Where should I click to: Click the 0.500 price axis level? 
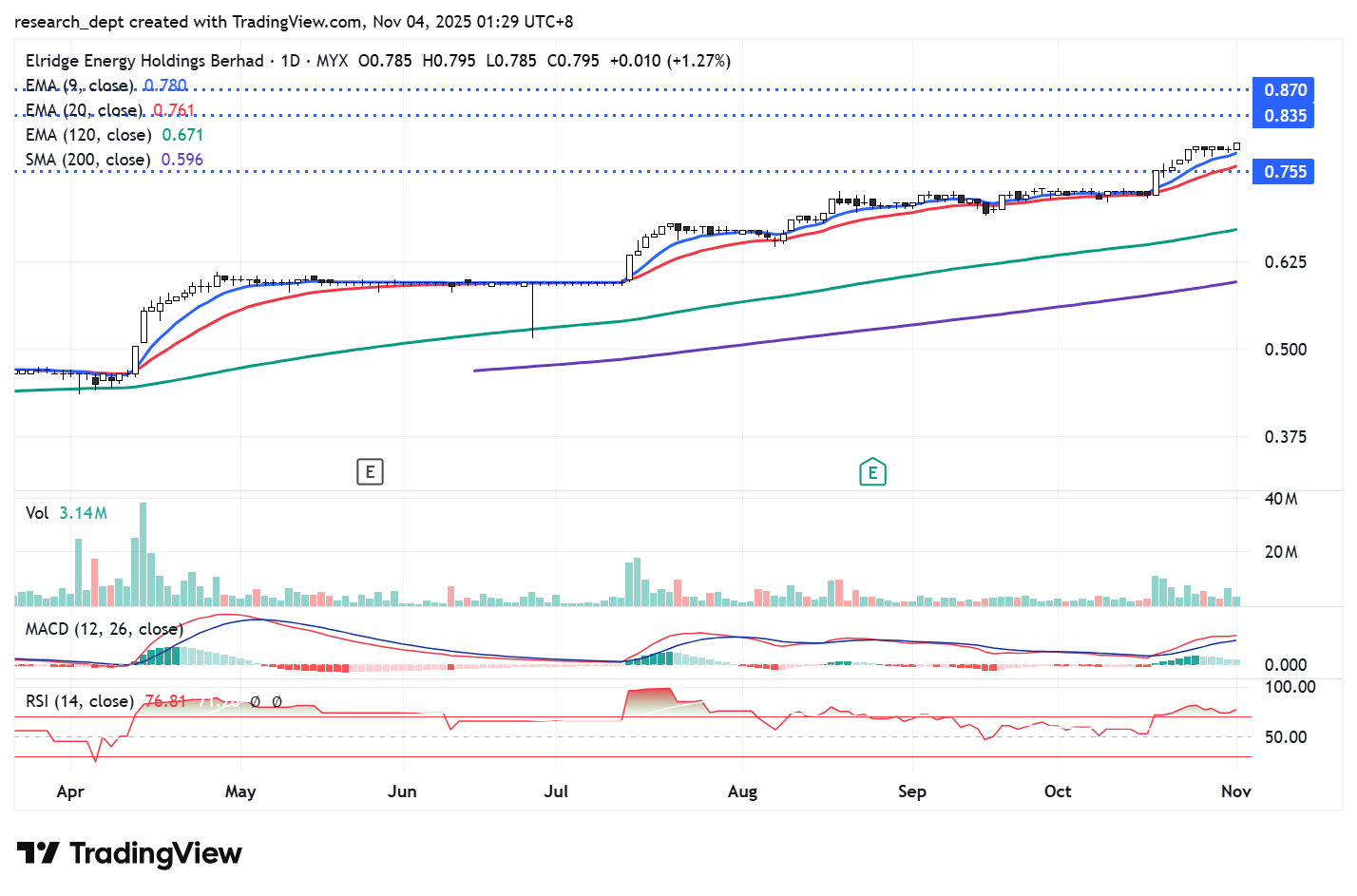pos(1285,350)
